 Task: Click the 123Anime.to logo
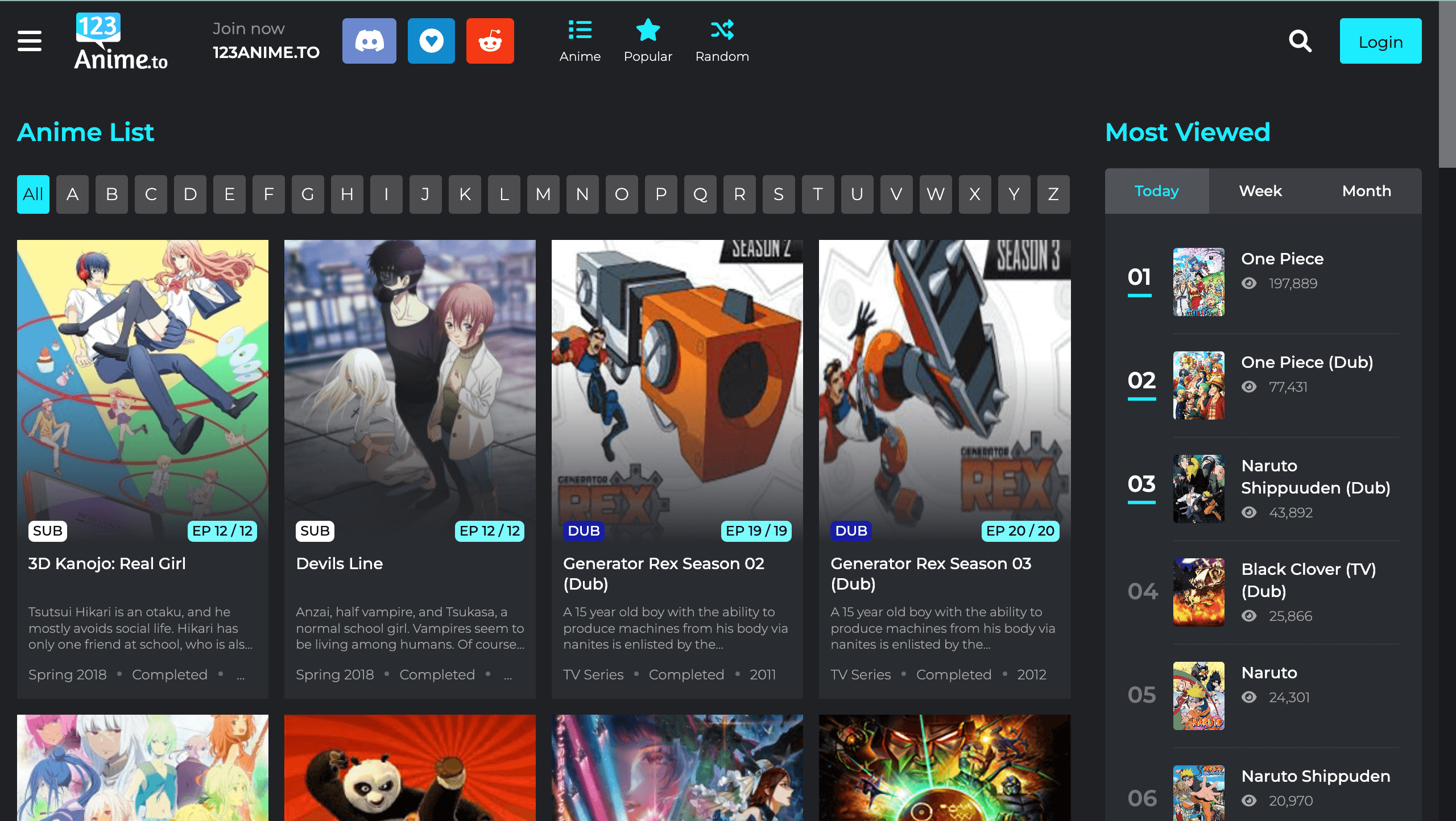pyautogui.click(x=121, y=41)
